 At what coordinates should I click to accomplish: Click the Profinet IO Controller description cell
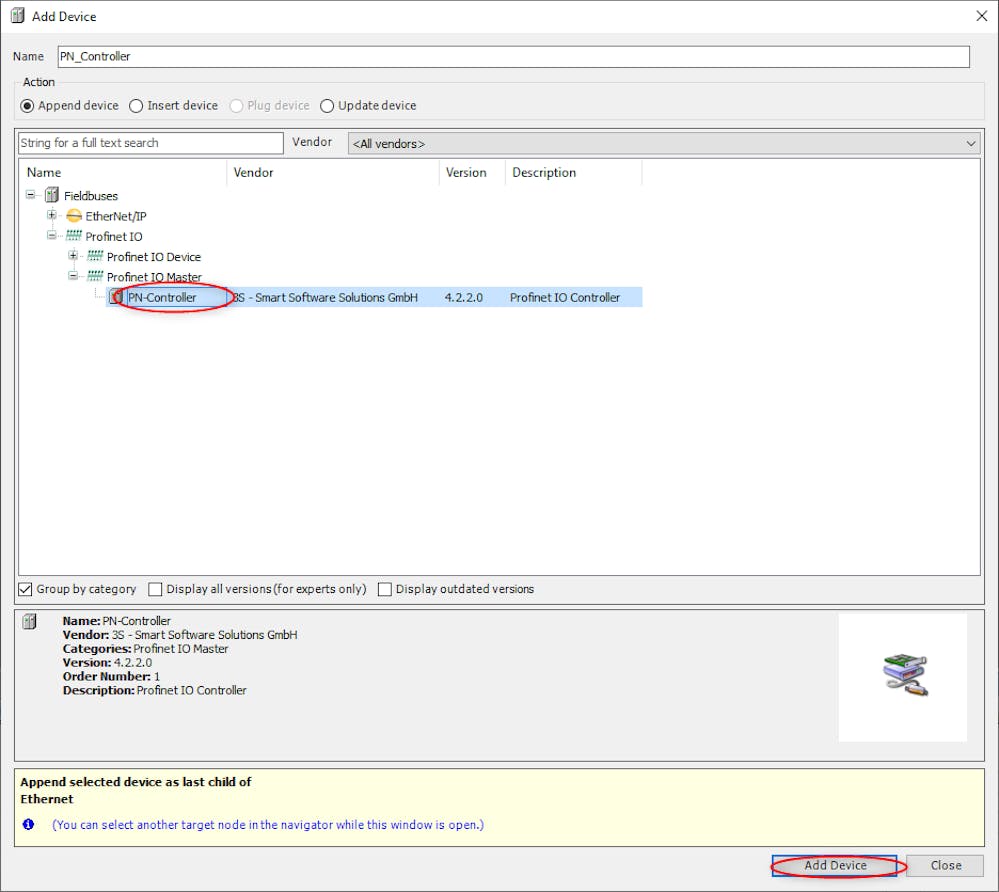(x=564, y=298)
